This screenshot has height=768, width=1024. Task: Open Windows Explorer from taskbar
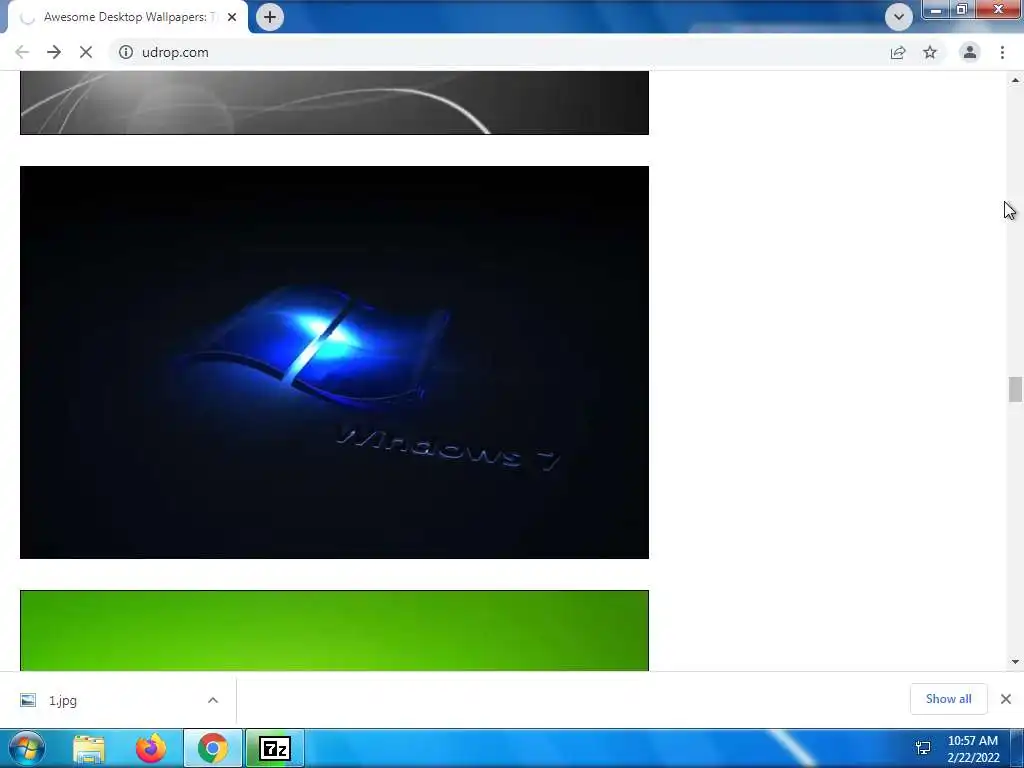(x=89, y=748)
